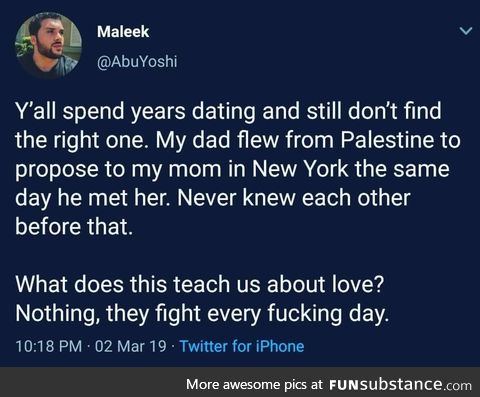Click the FUNsubstance.com watermark logo
Screen dimensions: 480x397
pyautogui.click(x=400, y=385)
